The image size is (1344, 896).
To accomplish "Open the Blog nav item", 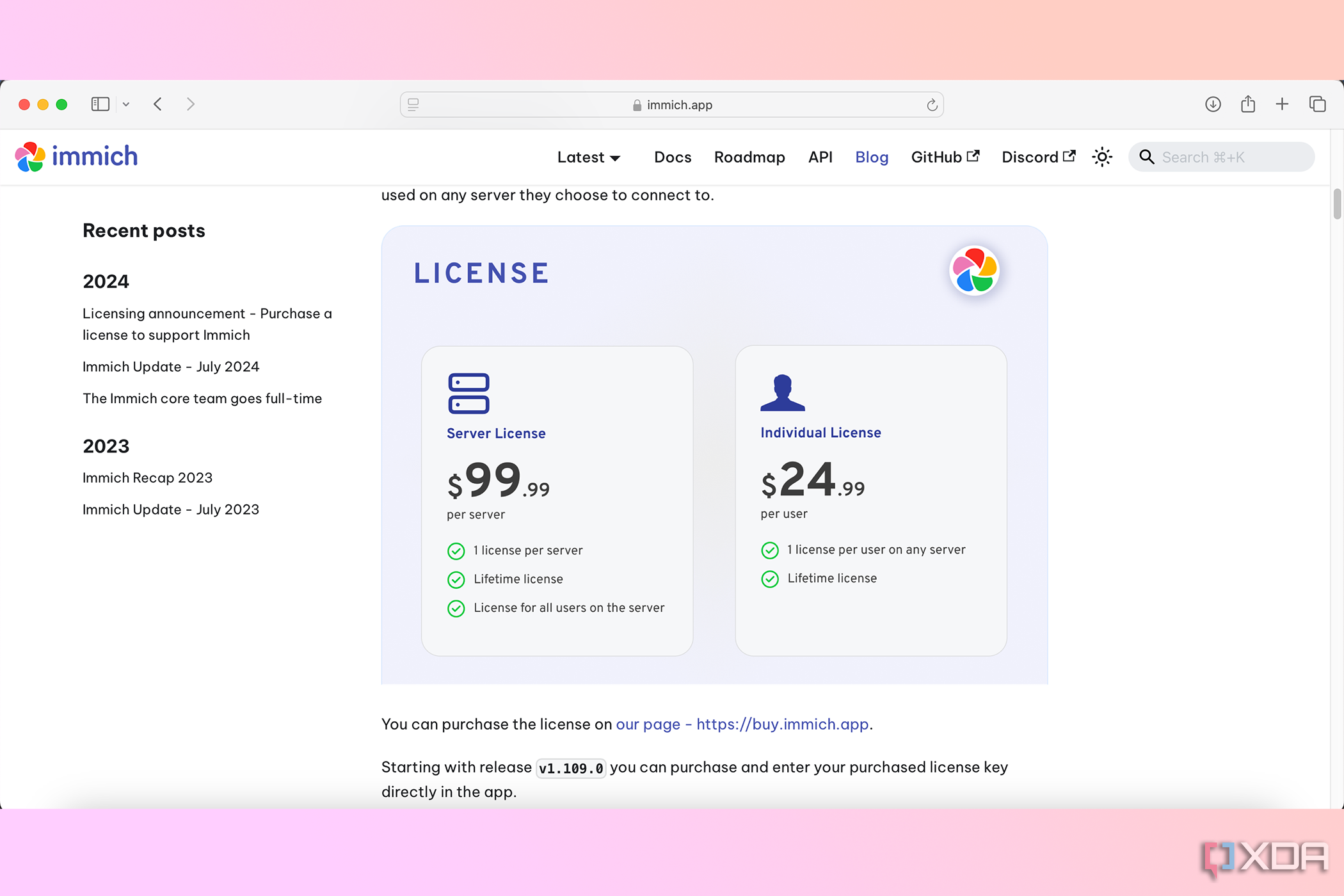I will click(872, 157).
